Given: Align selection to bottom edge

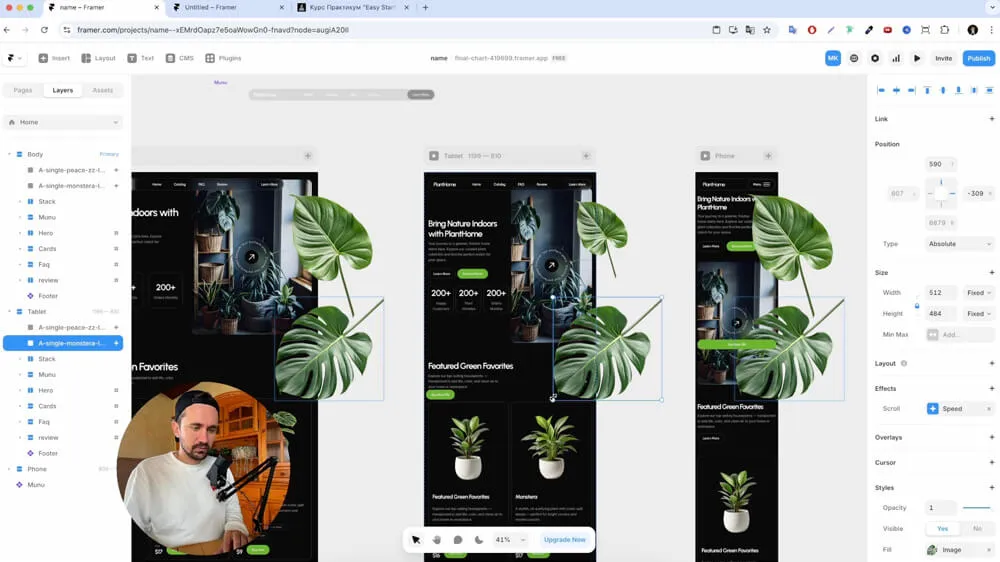Looking at the screenshot, I should pyautogui.click(x=958, y=91).
